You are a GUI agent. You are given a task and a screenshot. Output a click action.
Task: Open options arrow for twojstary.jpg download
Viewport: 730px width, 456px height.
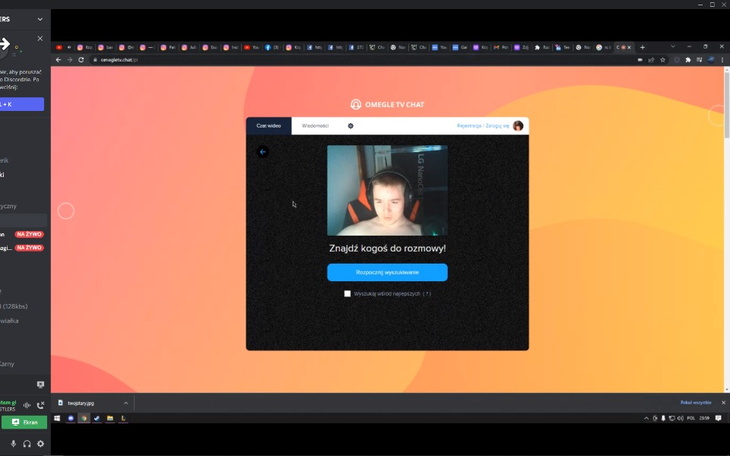(126, 403)
